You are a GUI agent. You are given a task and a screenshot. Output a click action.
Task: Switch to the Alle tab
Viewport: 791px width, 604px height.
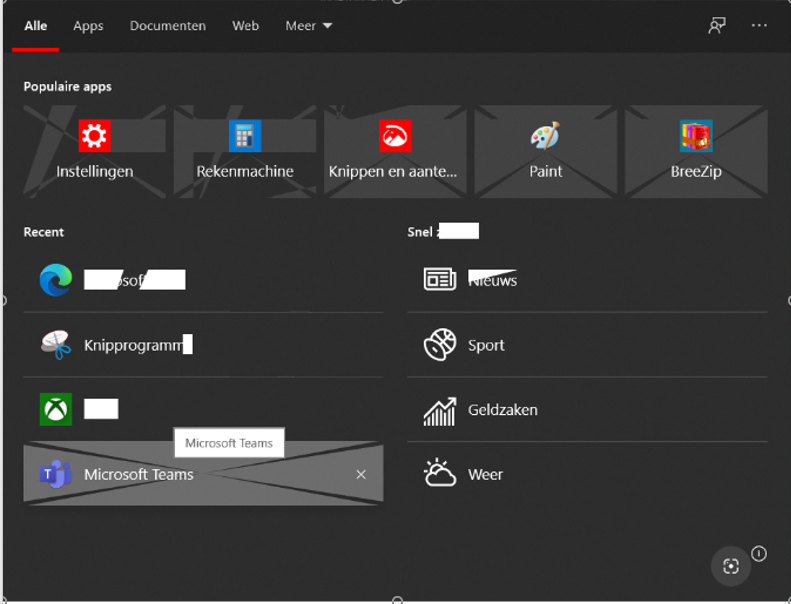(35, 26)
